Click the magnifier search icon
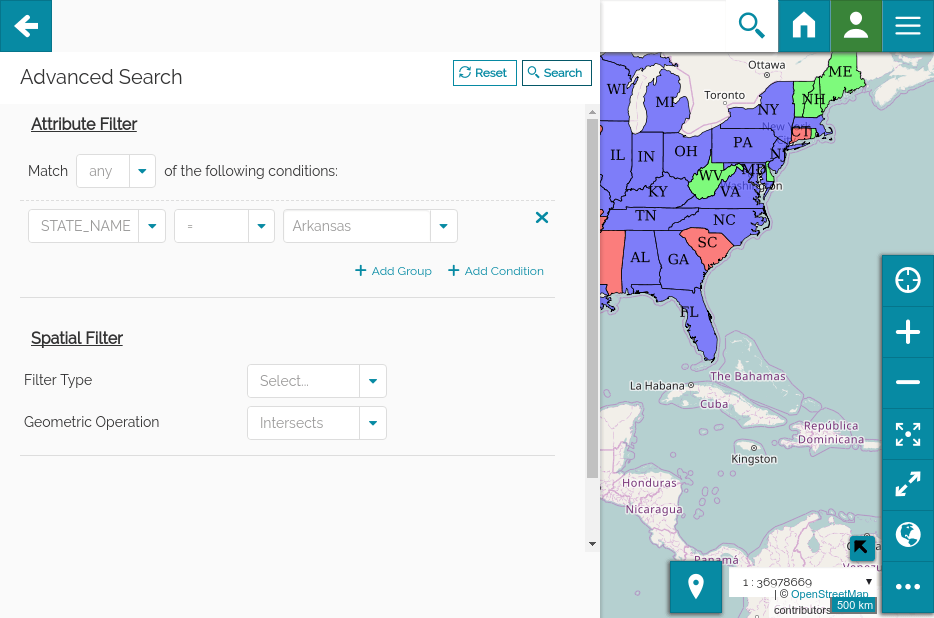 pos(751,26)
